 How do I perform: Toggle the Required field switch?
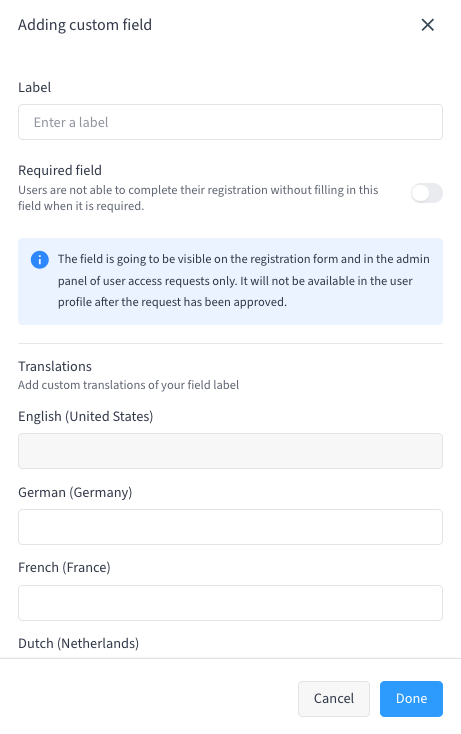[x=426, y=193]
